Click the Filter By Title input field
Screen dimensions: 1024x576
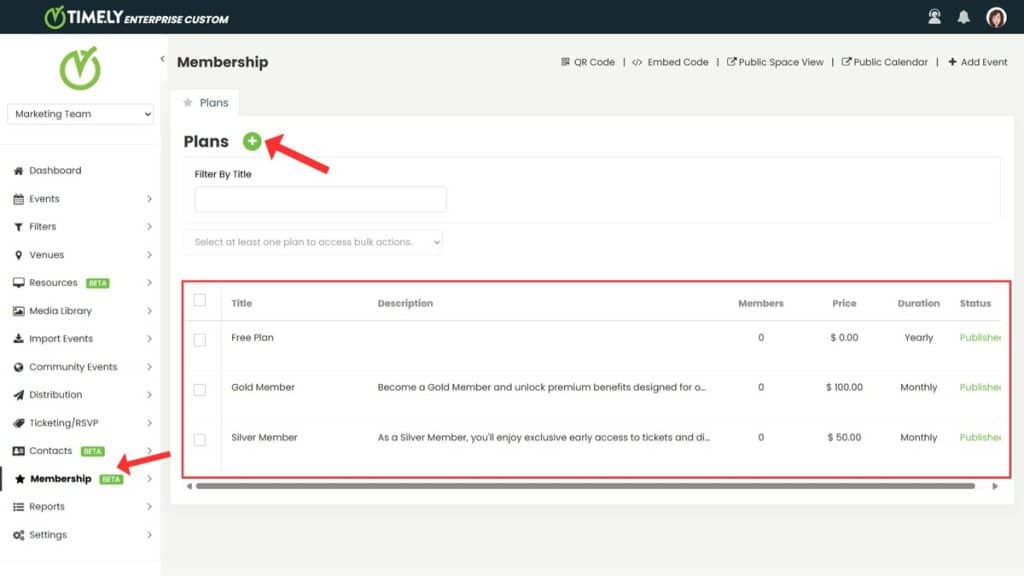coord(320,199)
